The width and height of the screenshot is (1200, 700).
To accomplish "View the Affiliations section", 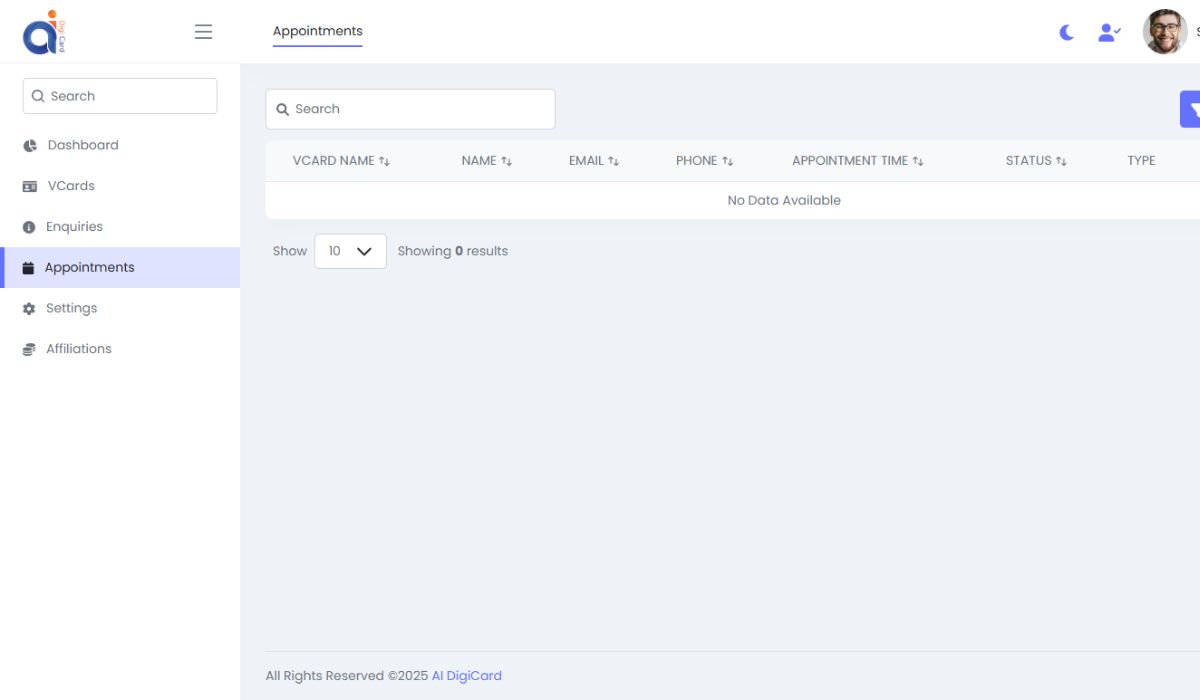I will (x=78, y=348).
